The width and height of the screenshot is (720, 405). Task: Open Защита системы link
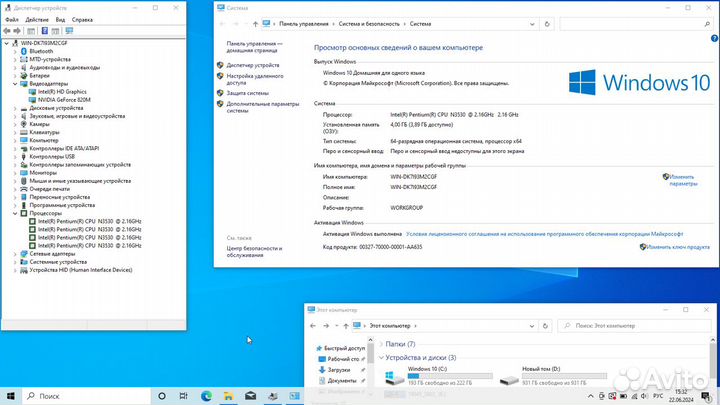(248, 93)
